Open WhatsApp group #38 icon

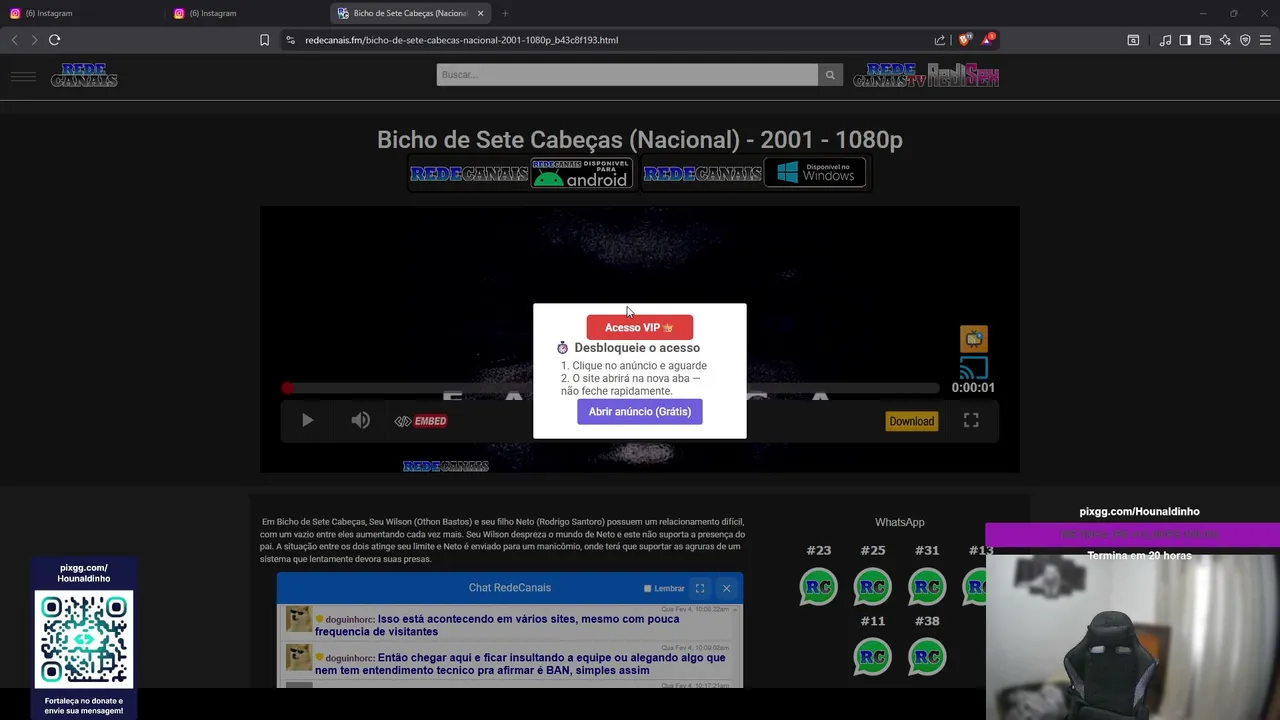click(927, 657)
